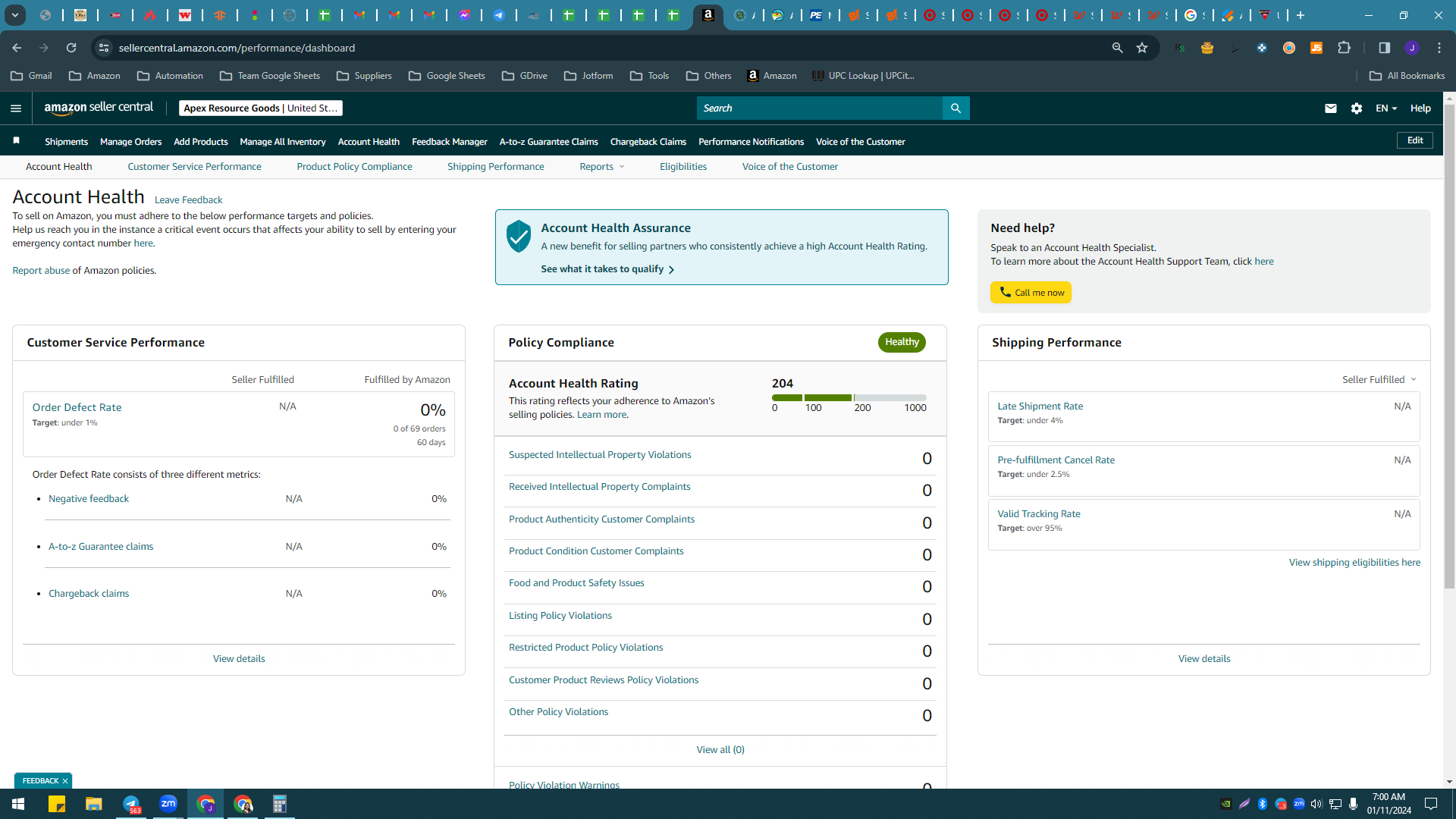This screenshot has width=1456, height=819.
Task: Open A-to-z Guarantee Claims menu item
Action: click(549, 142)
